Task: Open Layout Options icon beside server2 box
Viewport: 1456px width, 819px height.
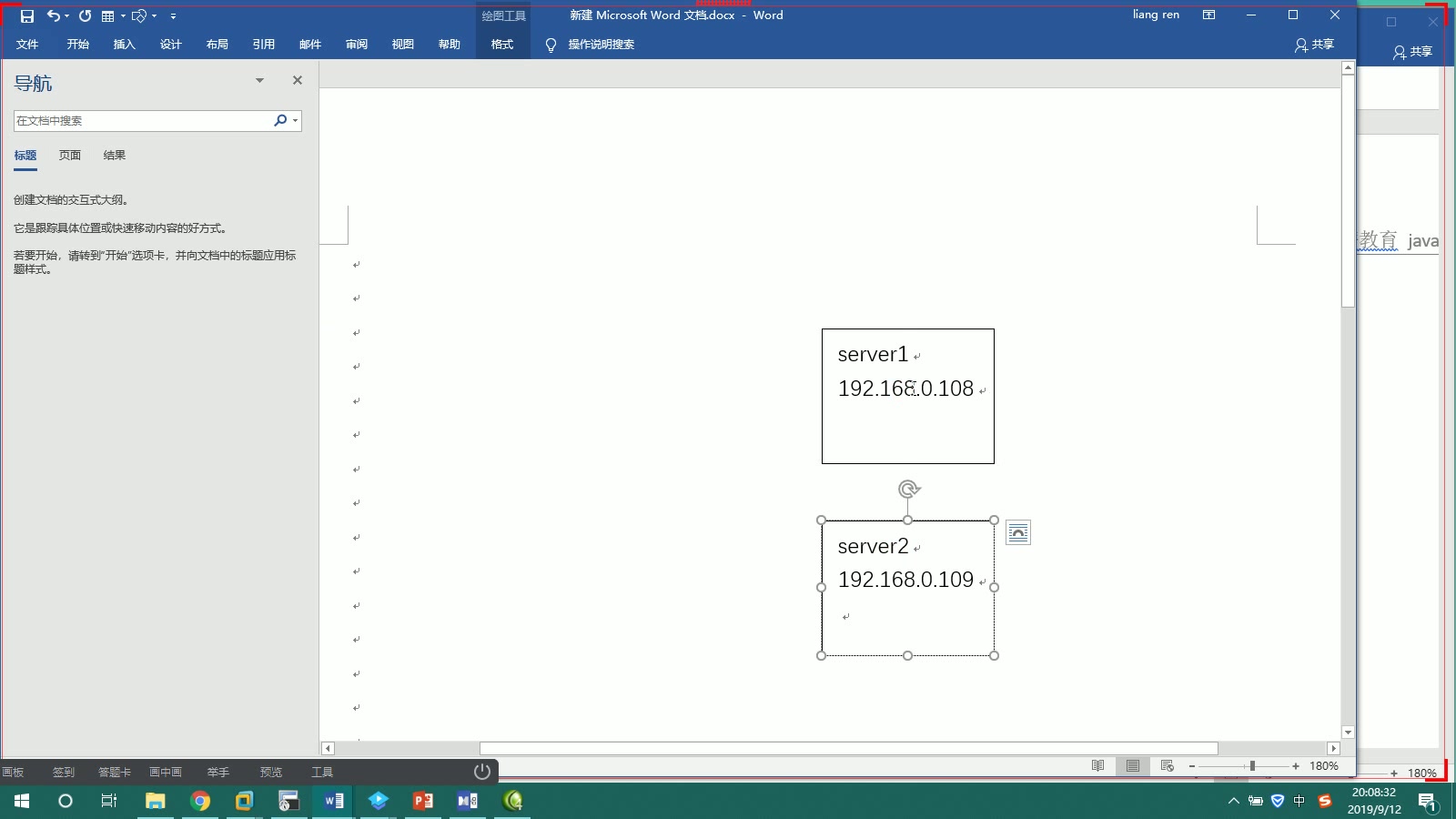Action: (x=1018, y=532)
